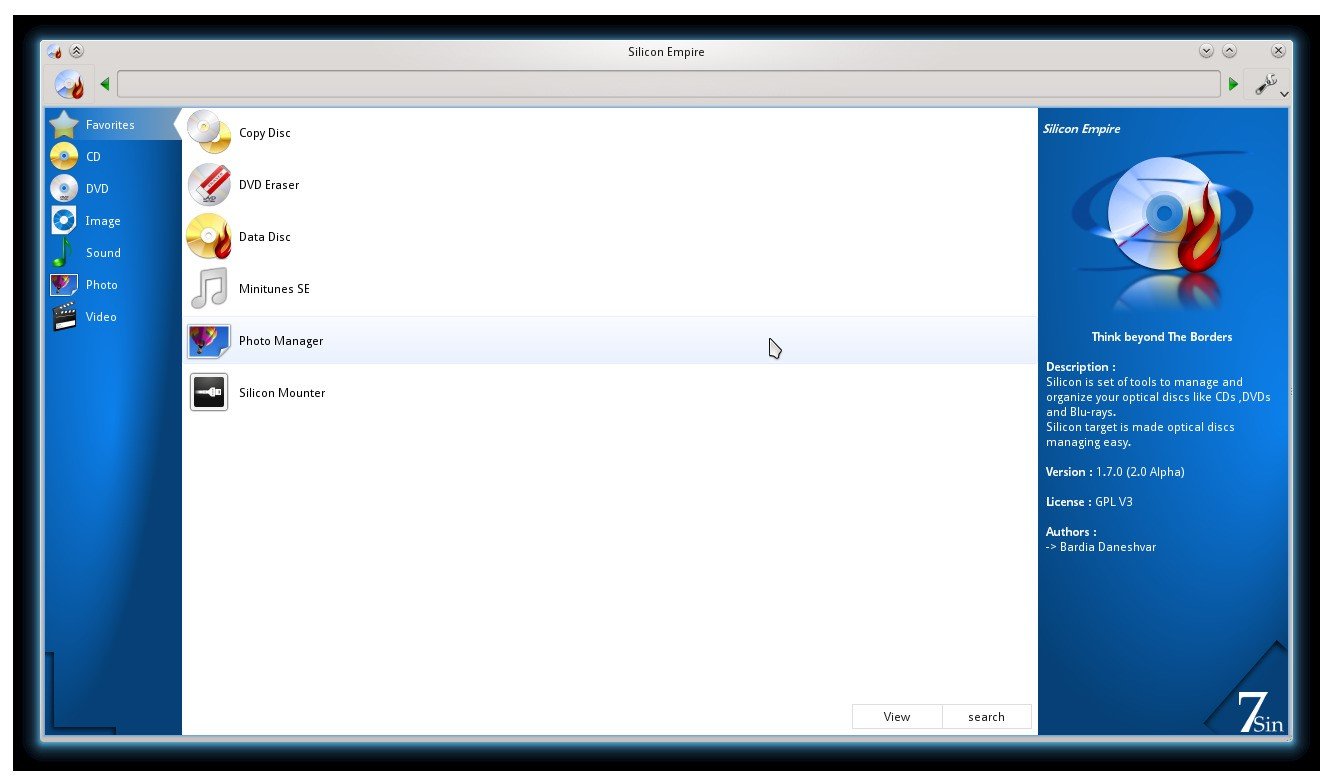
Task: Click the CD disc icon in sidebar
Action: pyautogui.click(x=64, y=157)
